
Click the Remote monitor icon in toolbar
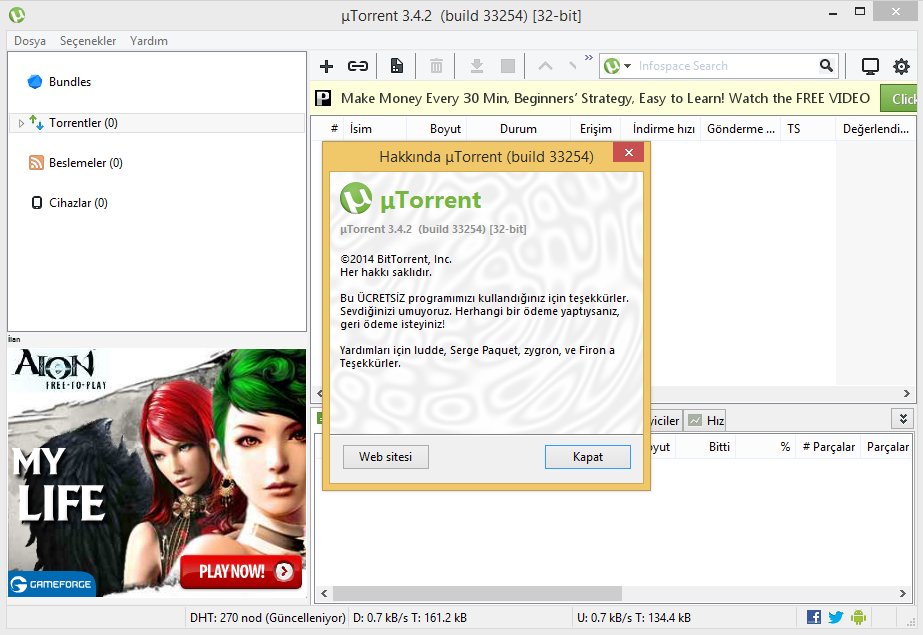click(870, 66)
